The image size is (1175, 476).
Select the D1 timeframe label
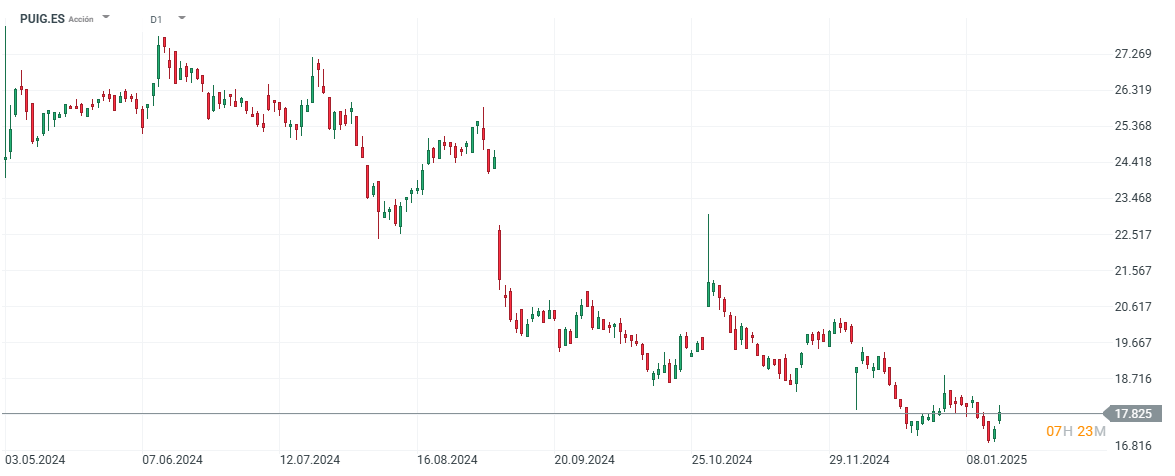(156, 19)
